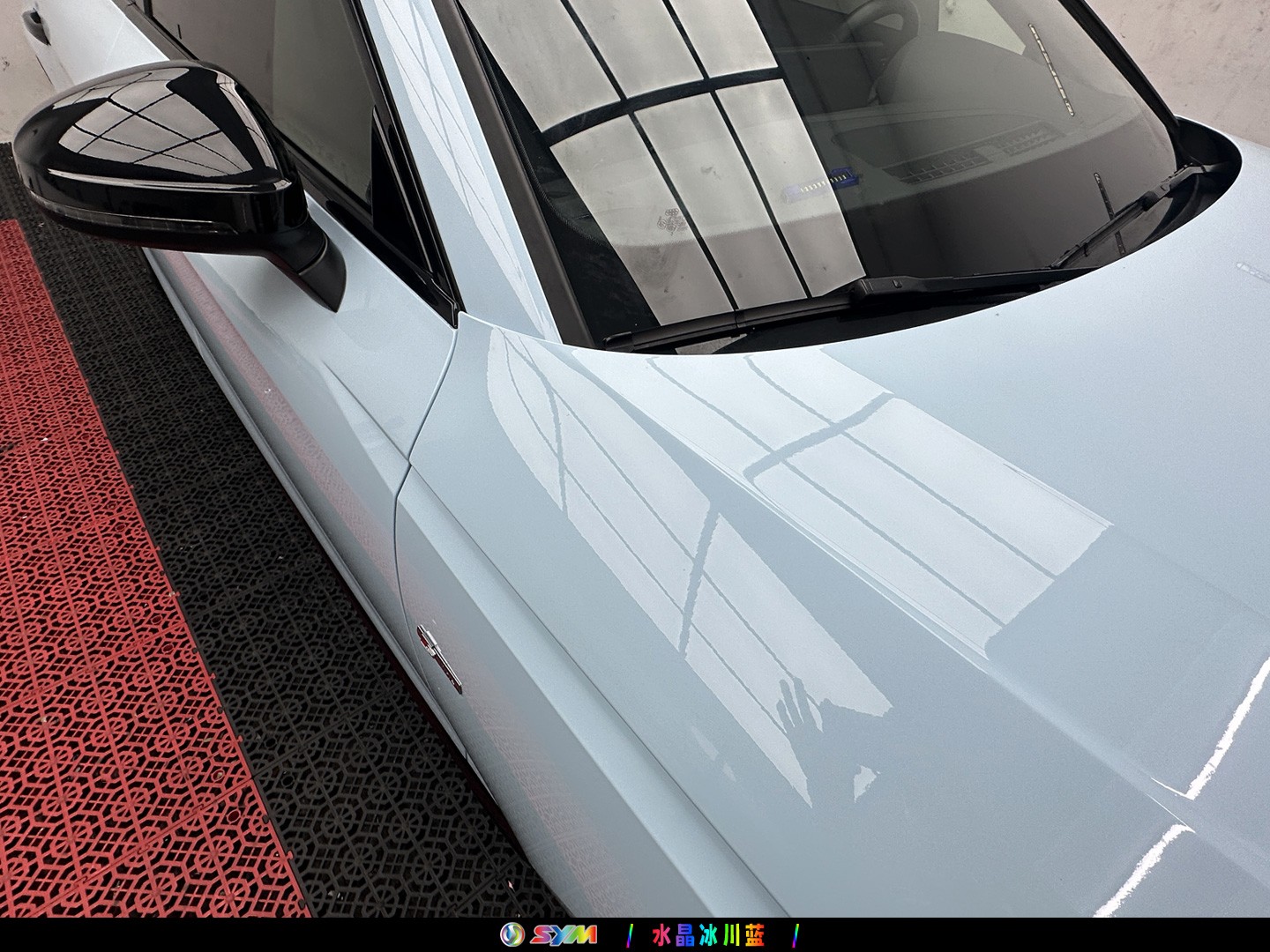Click the SYM brand logo in bottom banner
The height and width of the screenshot is (952, 1270).
[549, 934]
